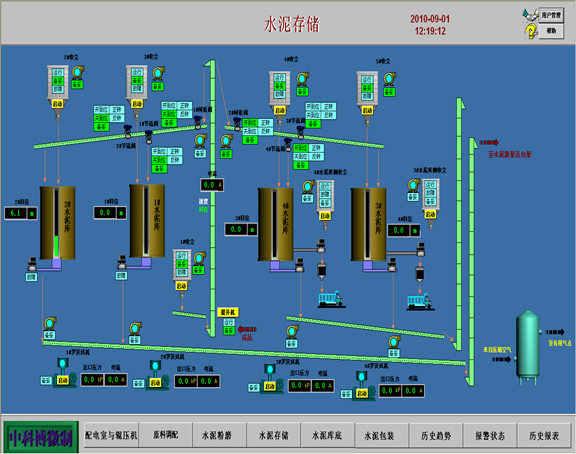Open the help question-mark icon
This screenshot has width=576, height=454.
coord(530,31)
